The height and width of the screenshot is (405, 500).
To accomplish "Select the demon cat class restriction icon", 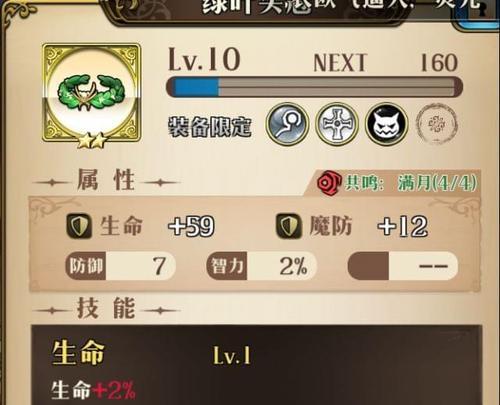I will point(387,124).
